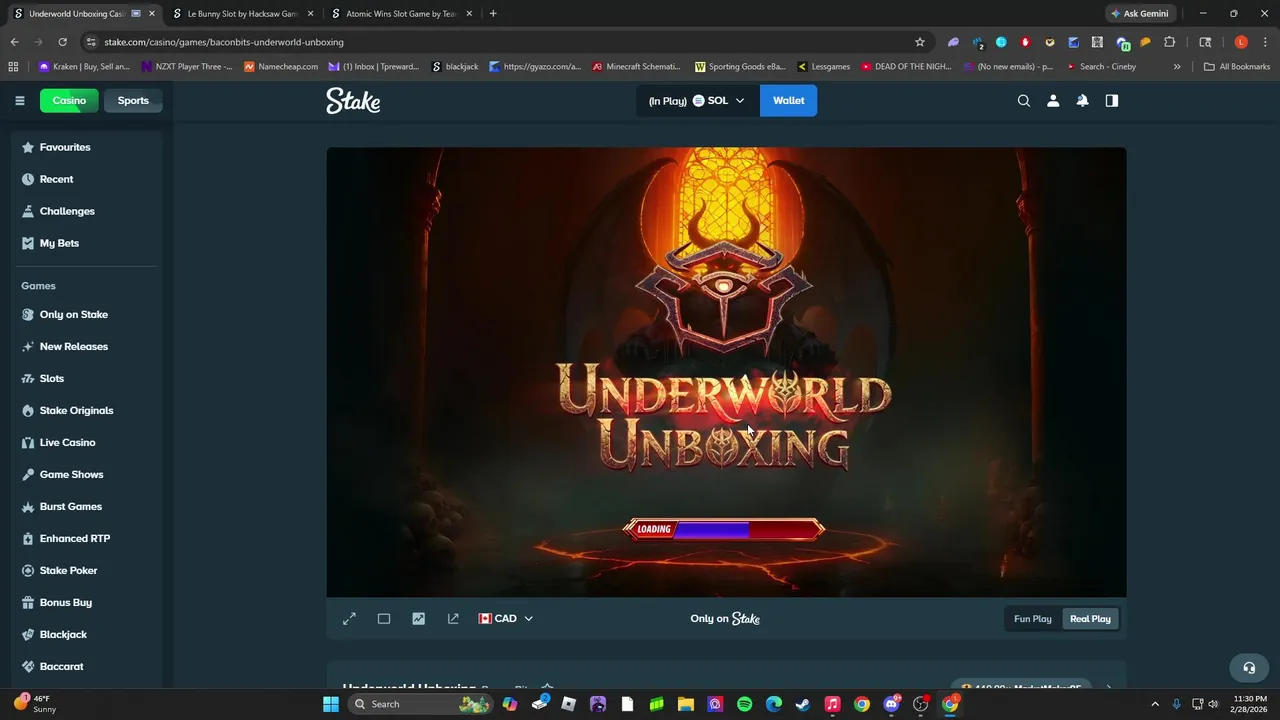Open Challenges in the sidebar
Screen dimensions: 1280x720
[87, 211]
